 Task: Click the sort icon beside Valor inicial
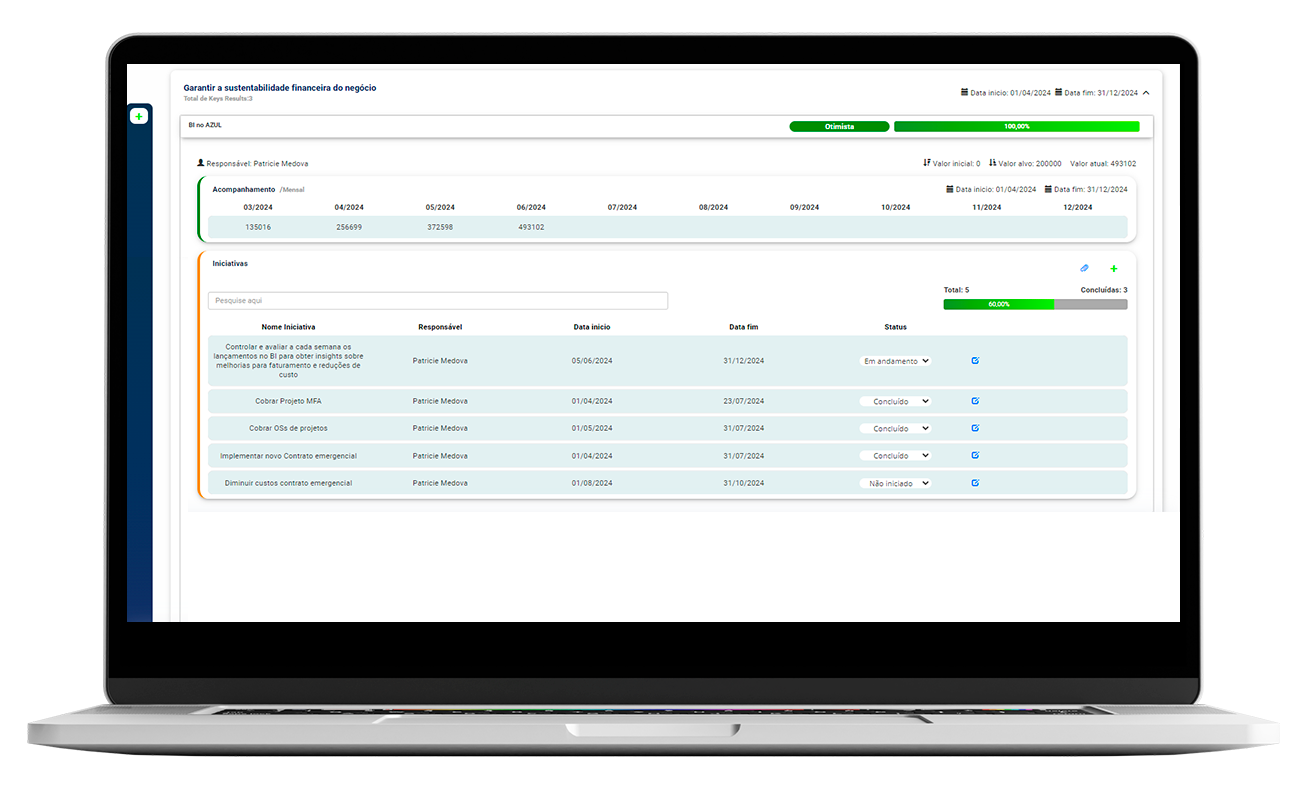point(927,162)
